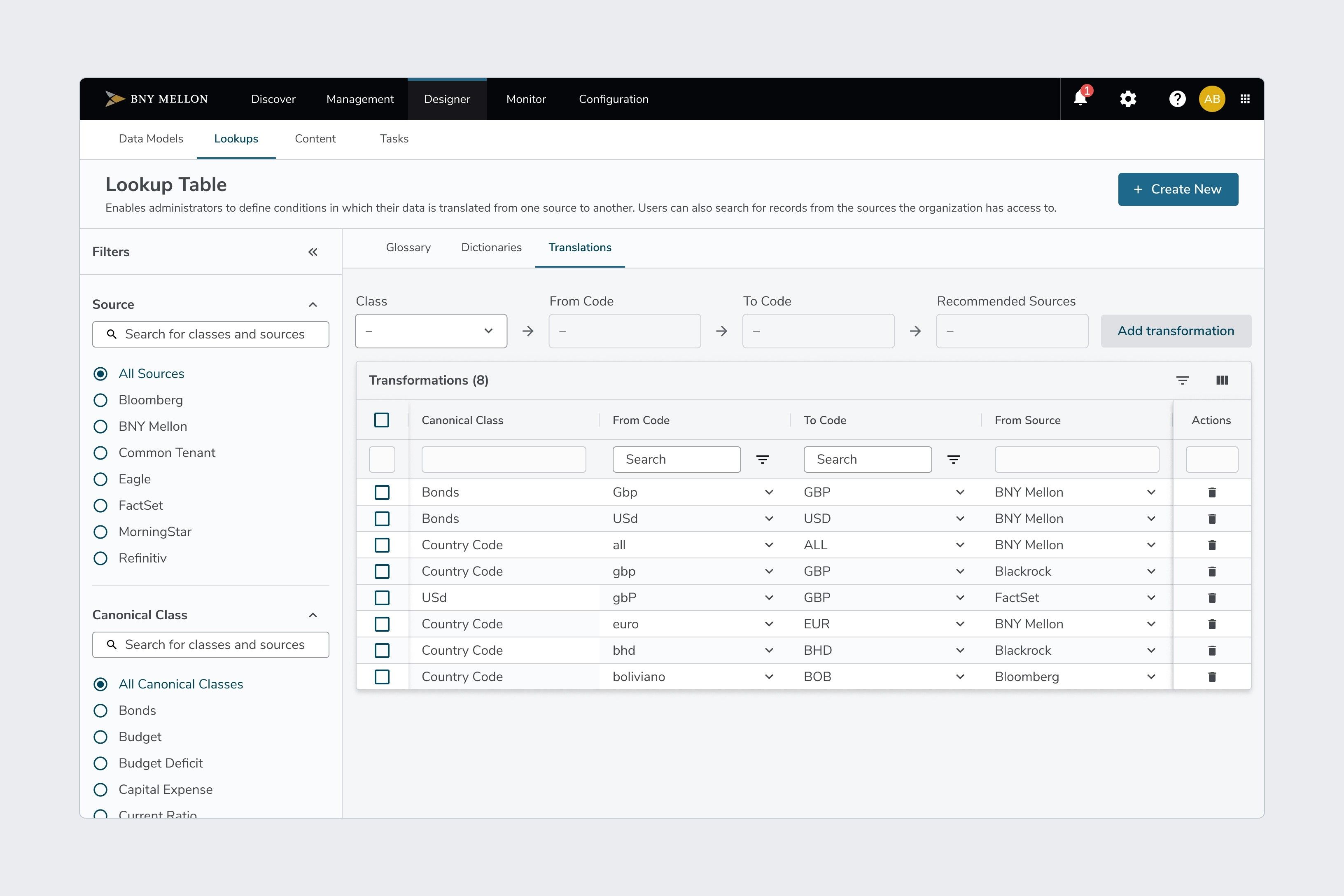
Task: Open From Code dropdown for Gbp row
Action: (769, 492)
